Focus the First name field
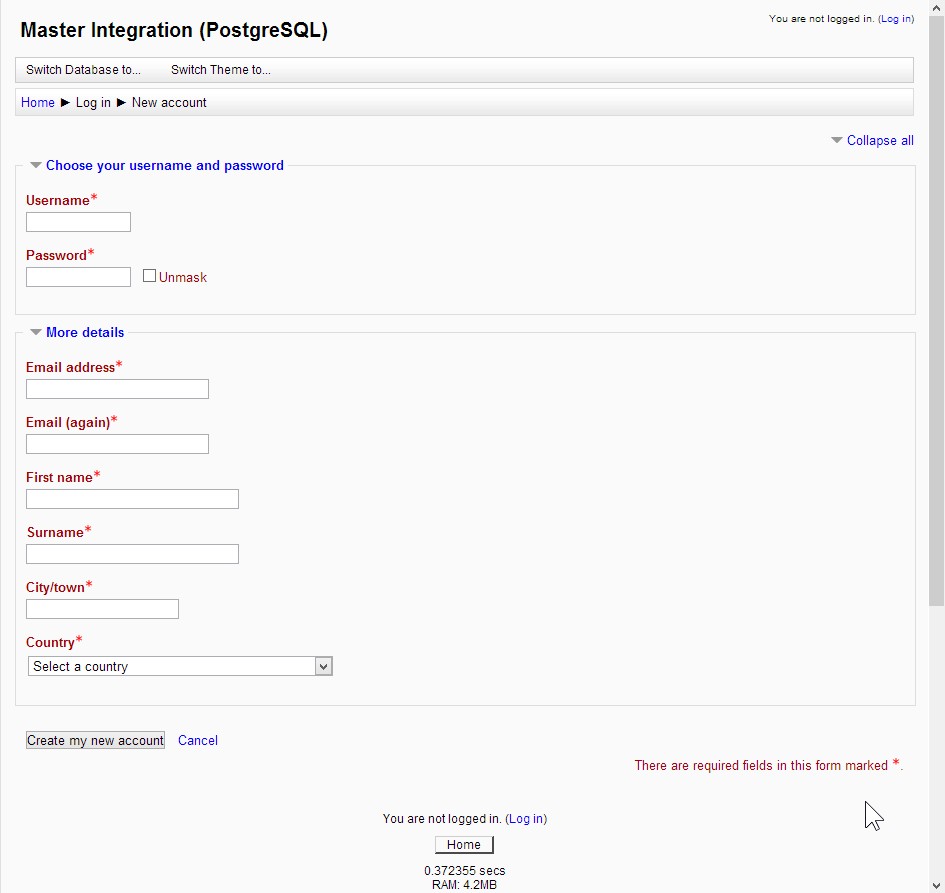 point(133,499)
